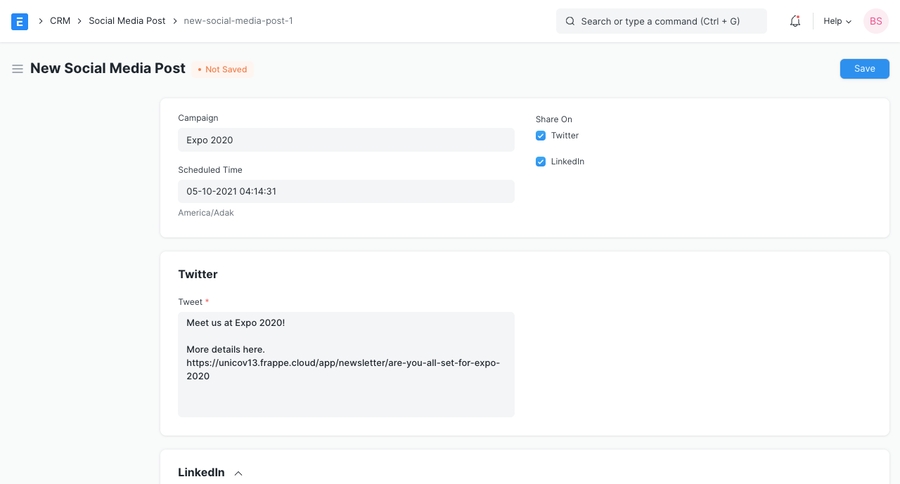Click the Twitter section heading
The width and height of the screenshot is (900, 484).
click(198, 274)
